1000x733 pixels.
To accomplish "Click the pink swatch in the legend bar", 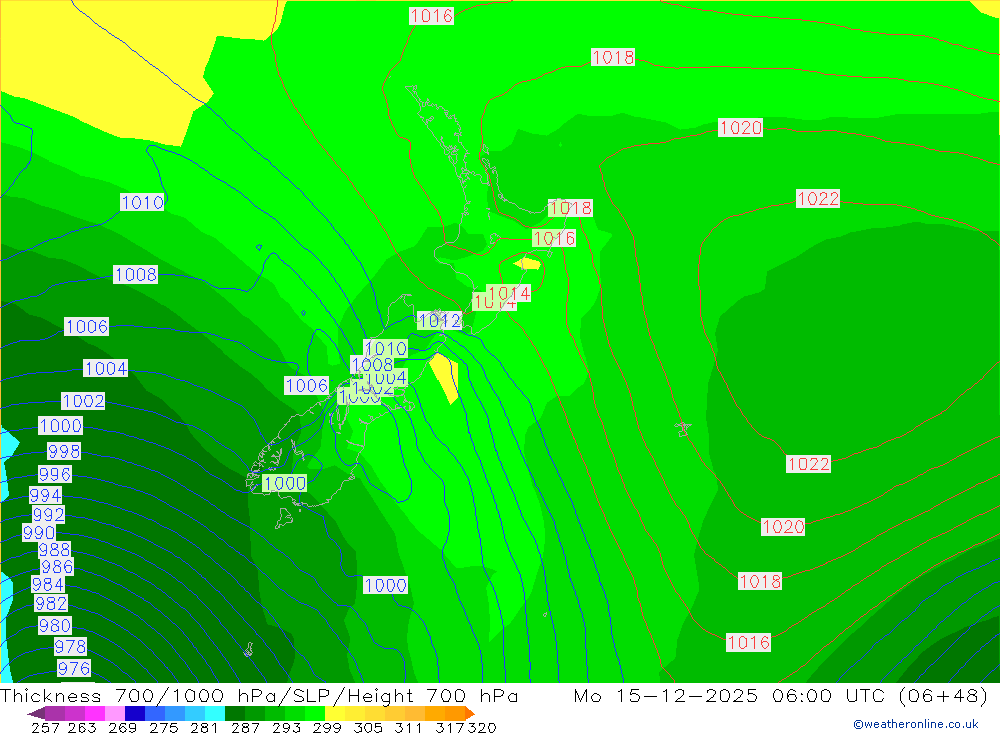I will tap(115, 713).
